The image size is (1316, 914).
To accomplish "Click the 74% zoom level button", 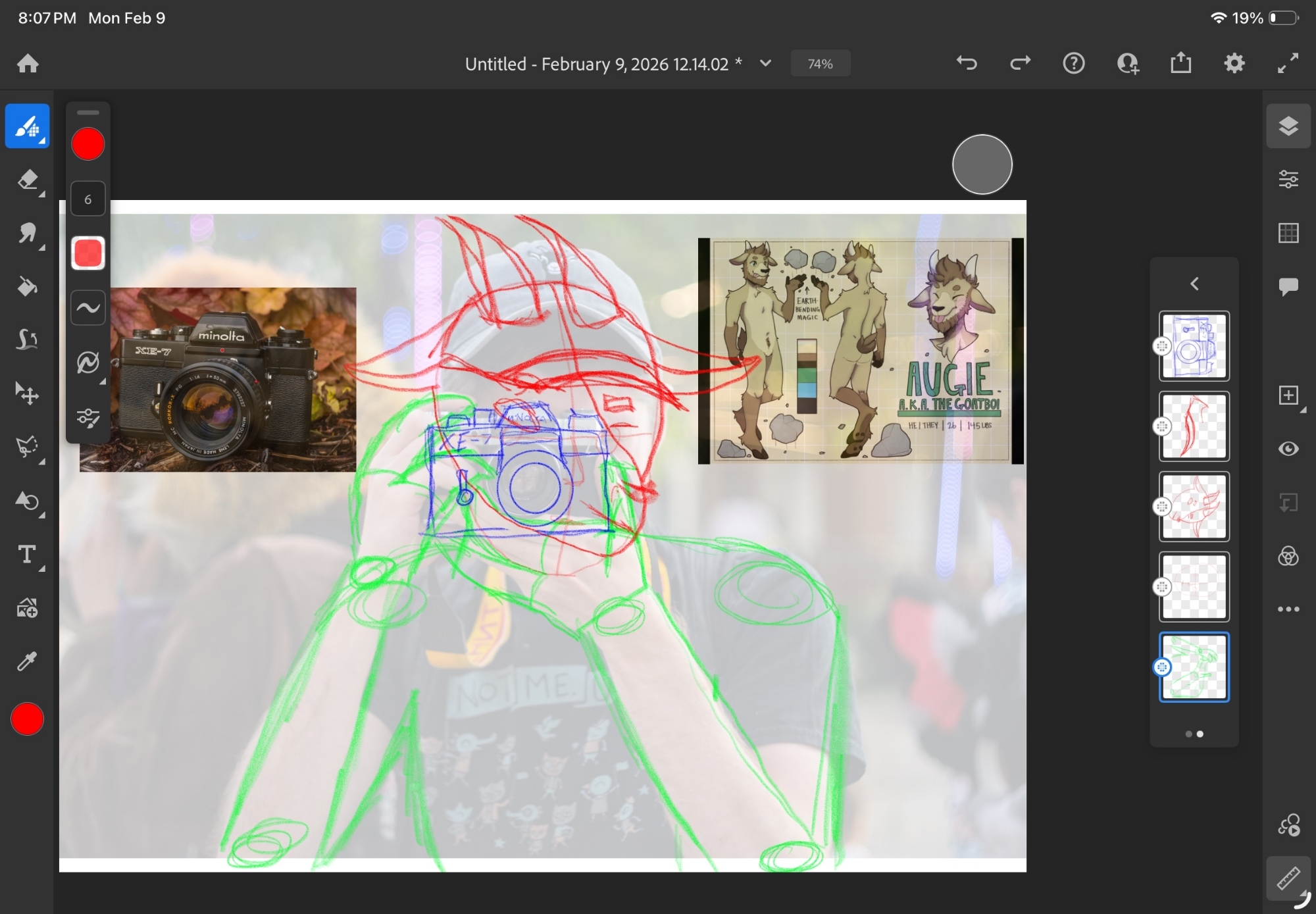I will tap(820, 64).
